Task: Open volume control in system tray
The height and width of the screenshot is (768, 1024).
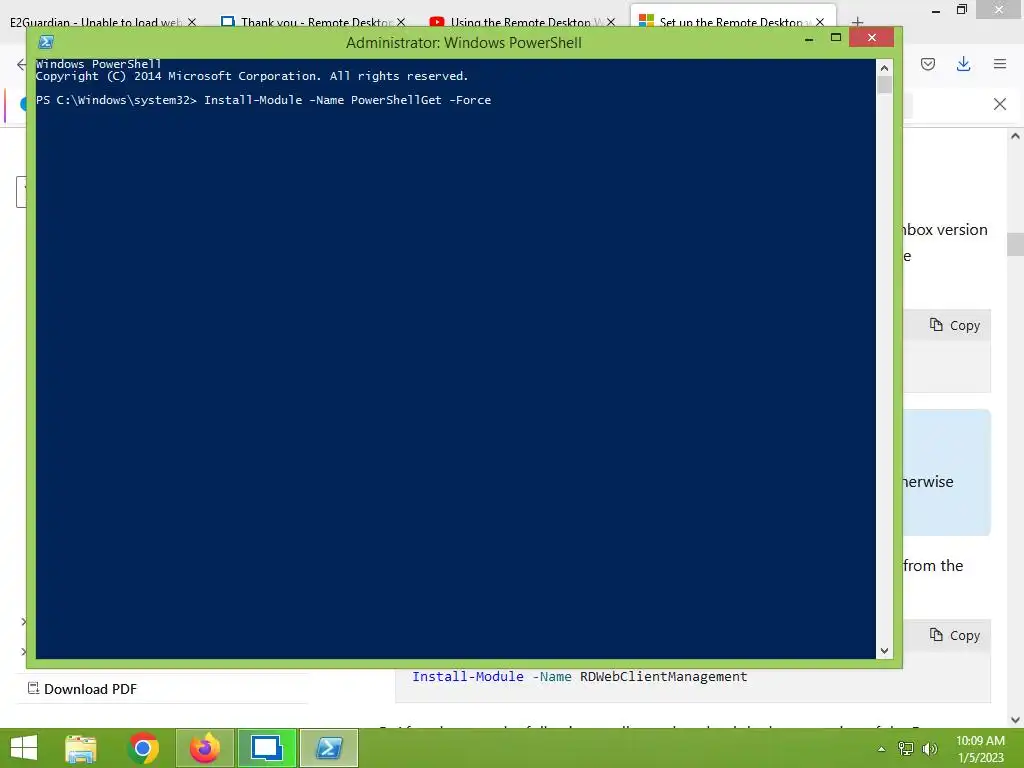Action: 929,749
